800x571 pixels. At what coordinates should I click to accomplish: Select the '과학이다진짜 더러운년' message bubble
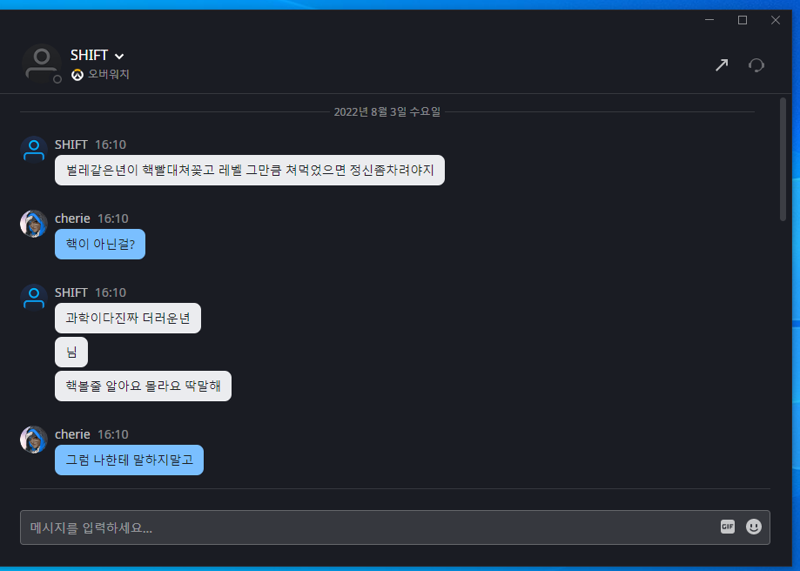[x=128, y=318]
